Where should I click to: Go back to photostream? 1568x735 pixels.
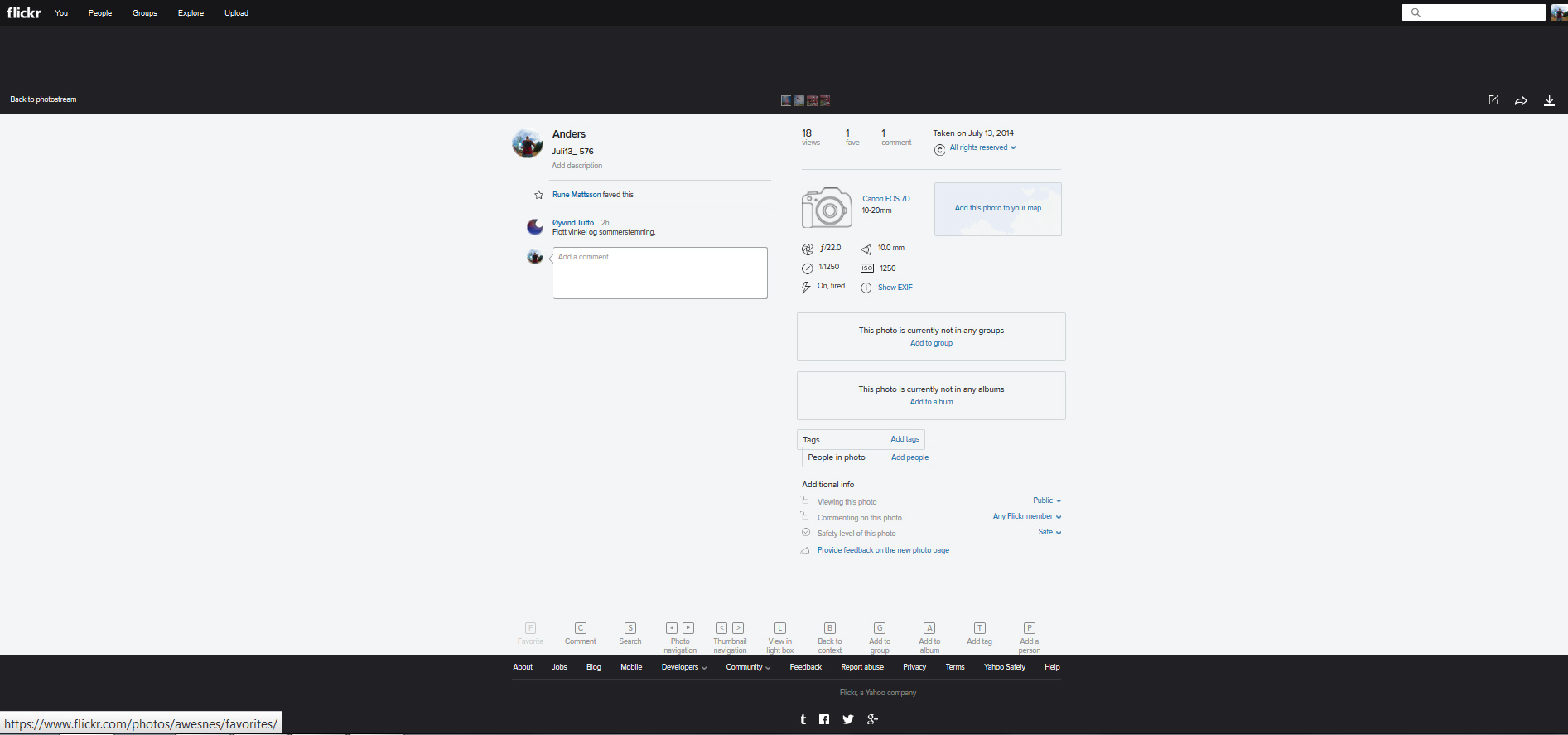[43, 99]
